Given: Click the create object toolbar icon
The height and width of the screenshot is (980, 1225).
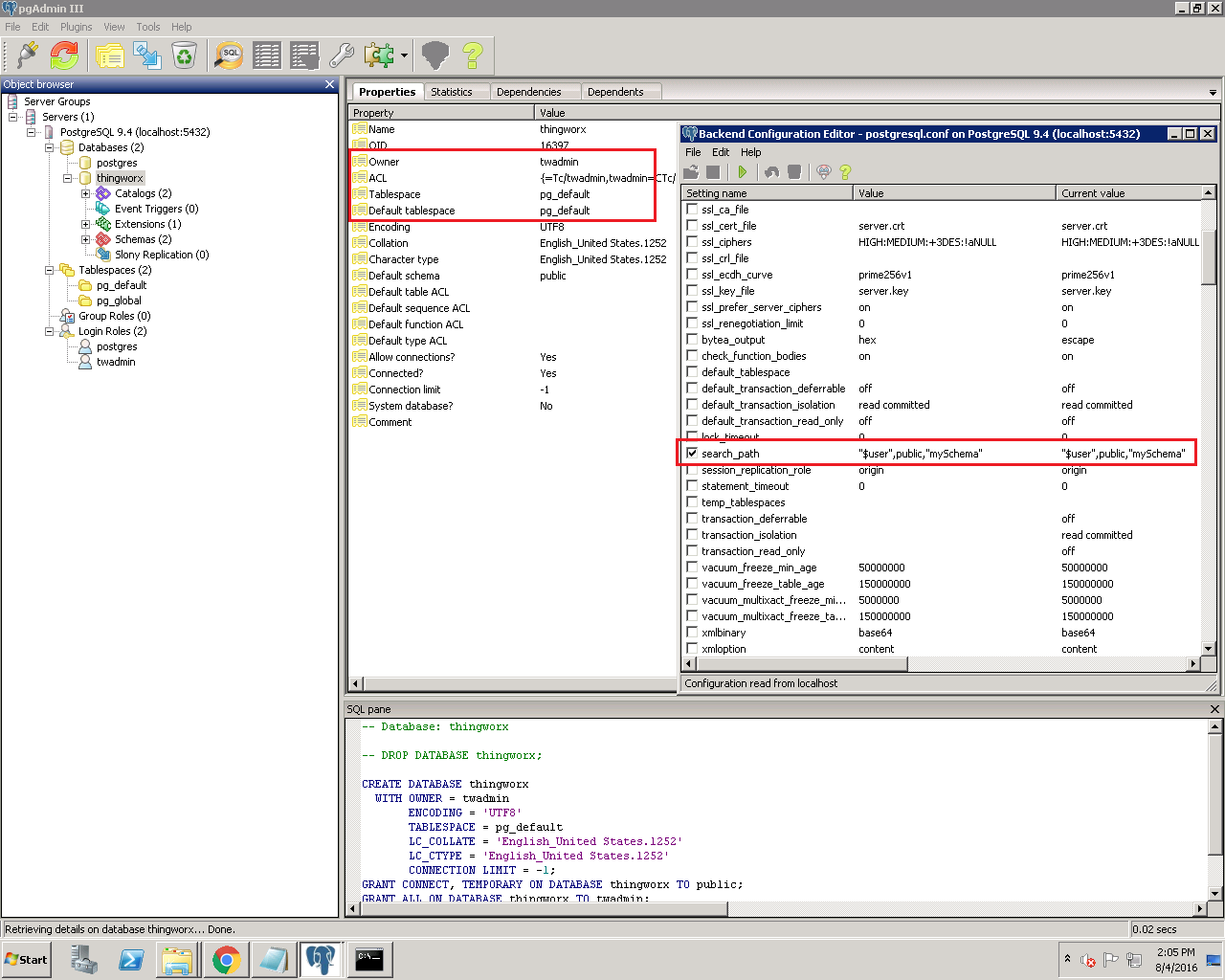Looking at the screenshot, I should coord(146,56).
